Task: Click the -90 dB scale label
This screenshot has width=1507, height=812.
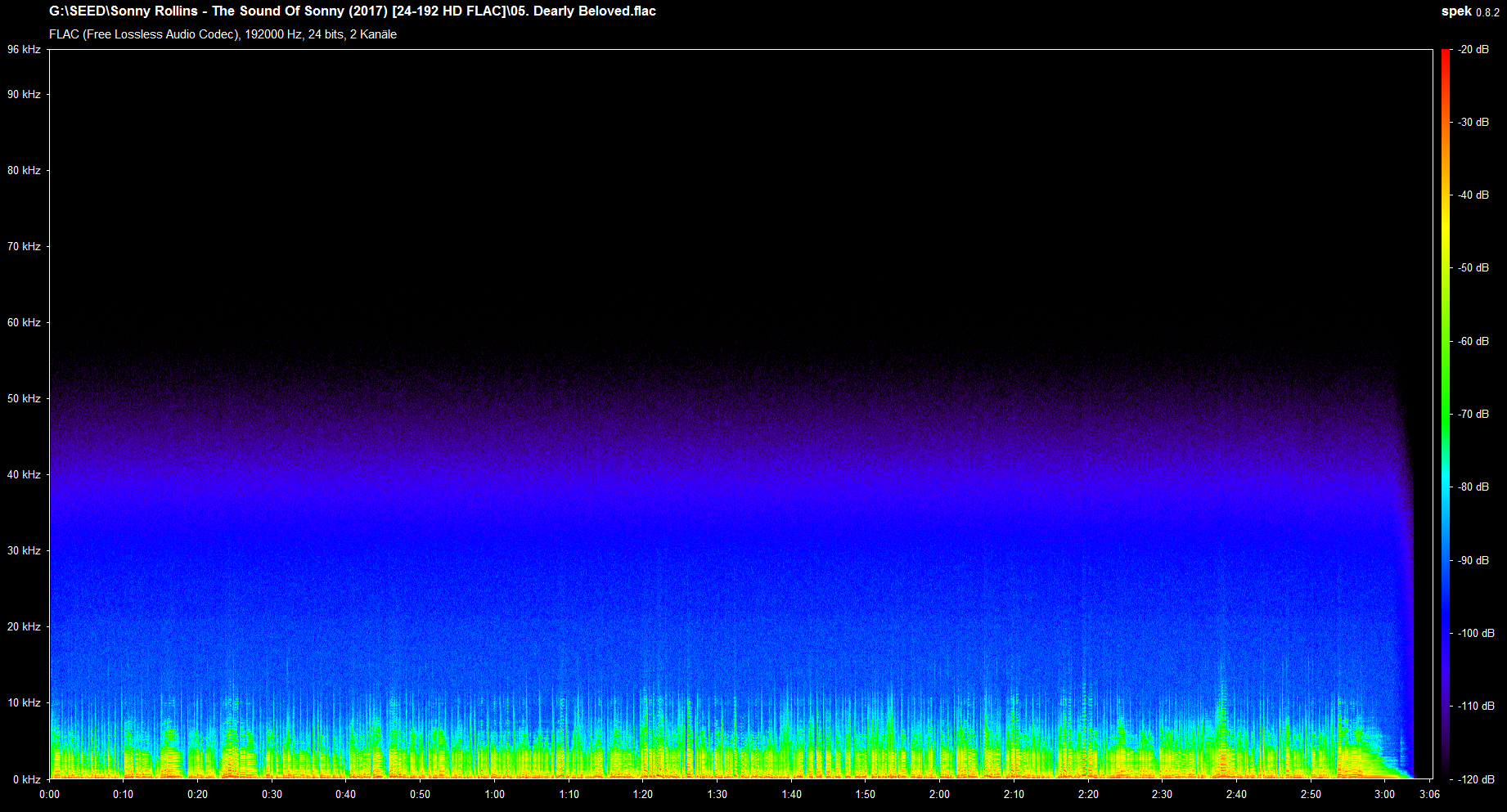Action: pos(1473,561)
